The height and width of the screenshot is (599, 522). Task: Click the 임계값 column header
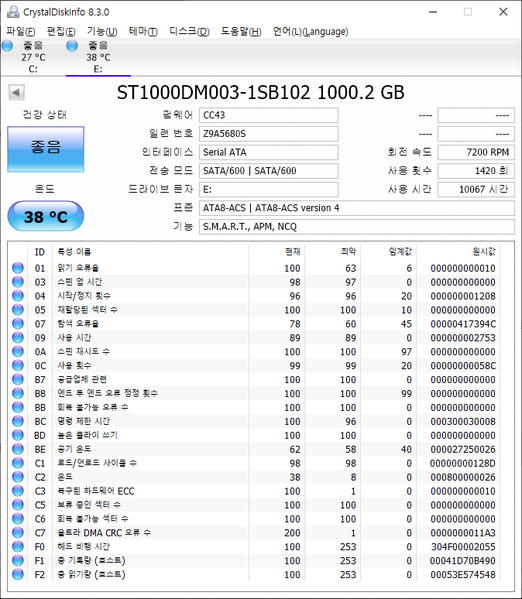tap(389, 252)
